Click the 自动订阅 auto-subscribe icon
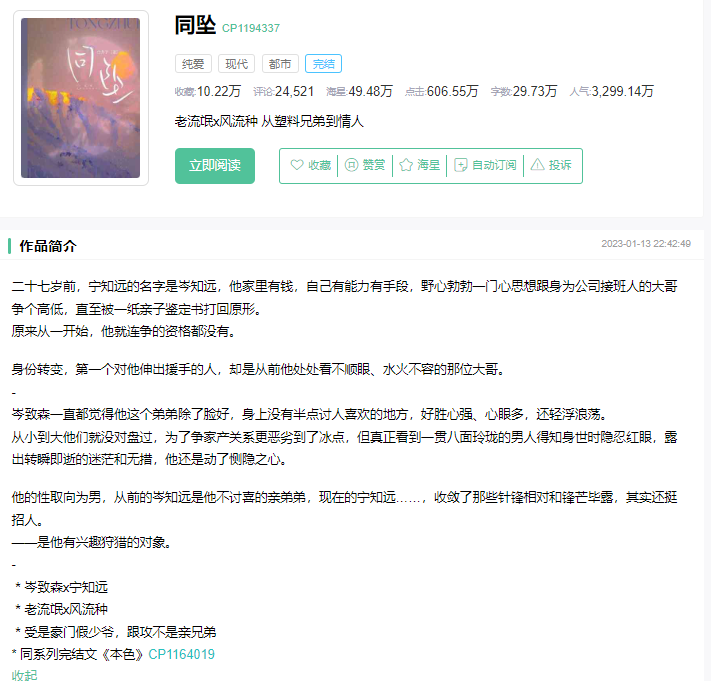This screenshot has height=681, width=711. click(460, 165)
